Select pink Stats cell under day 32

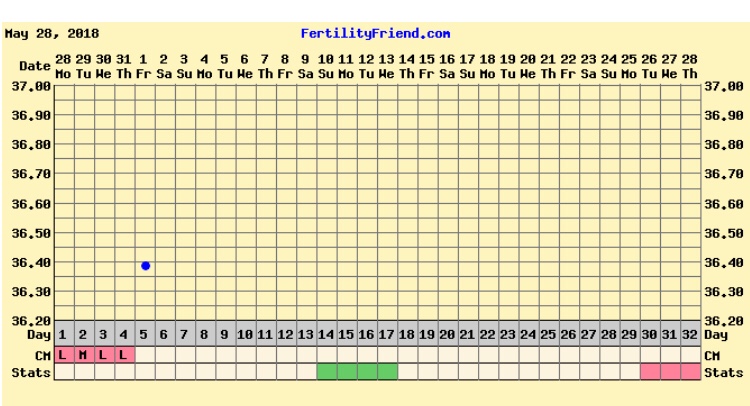(x=690, y=372)
